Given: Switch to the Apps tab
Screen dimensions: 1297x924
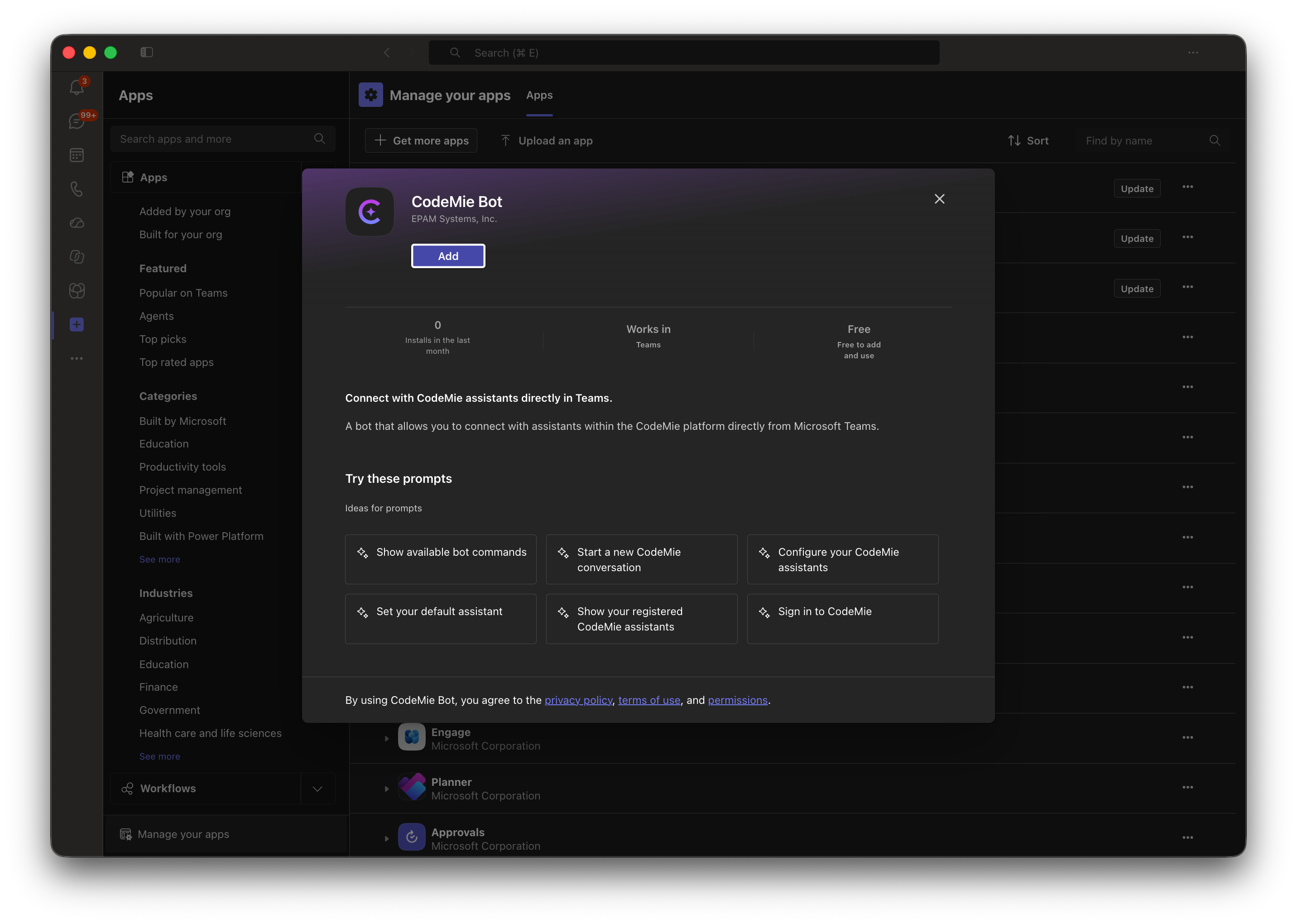Looking at the screenshot, I should [x=539, y=95].
